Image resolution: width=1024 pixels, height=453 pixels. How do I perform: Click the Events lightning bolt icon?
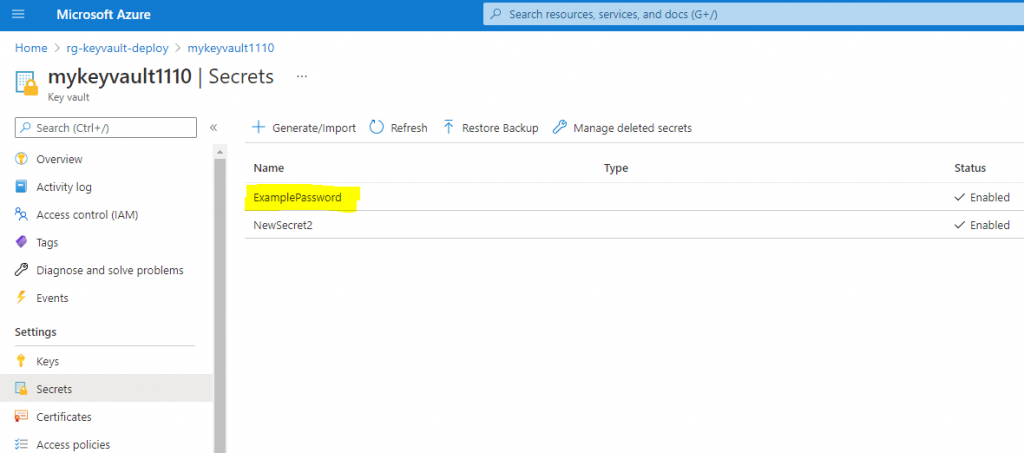[x=22, y=298]
